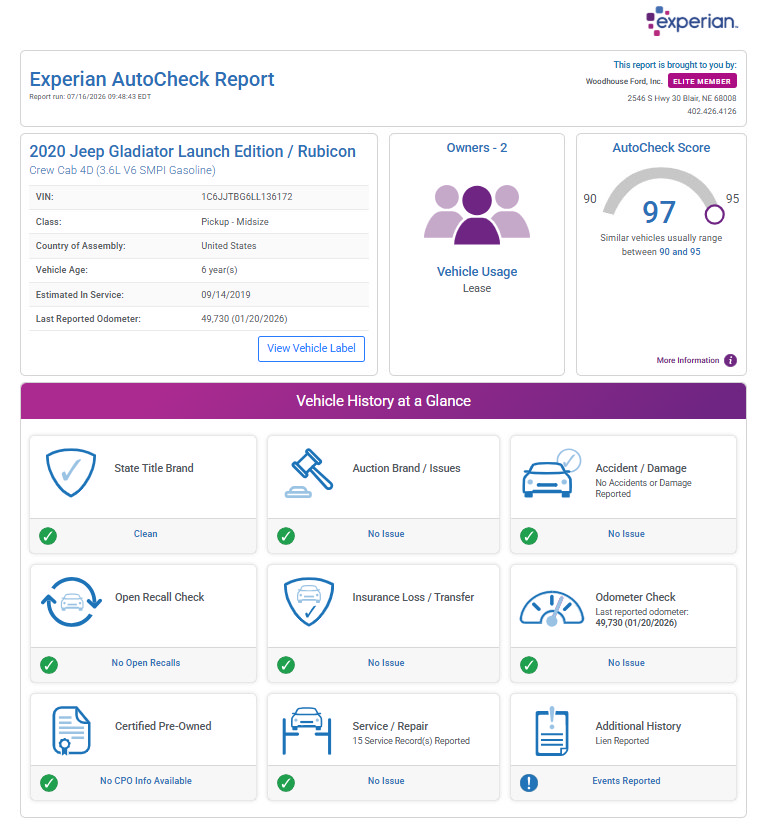Image resolution: width=765 pixels, height=824 pixels.
Task: Click the score gauge circle marker
Action: 715,214
